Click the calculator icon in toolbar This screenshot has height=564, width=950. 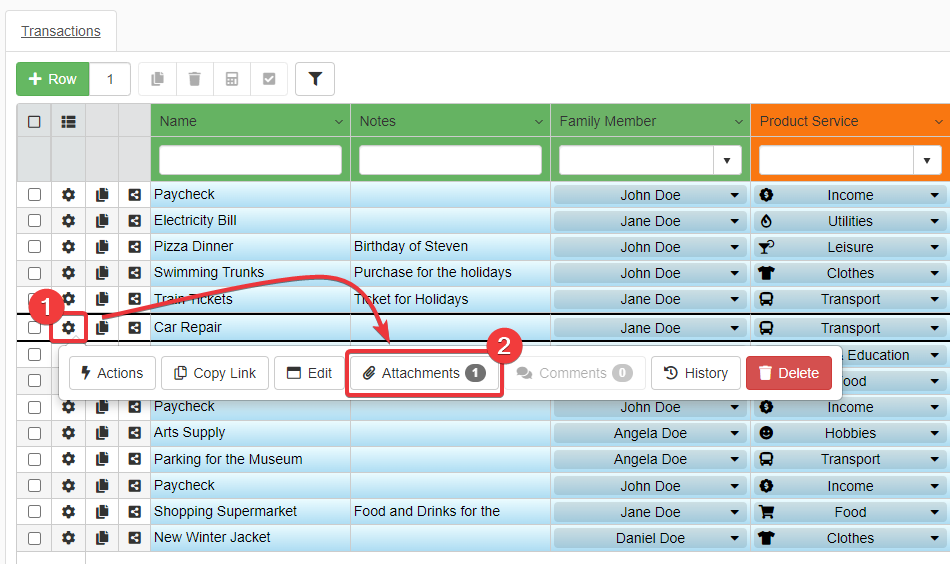pyautogui.click(x=232, y=79)
